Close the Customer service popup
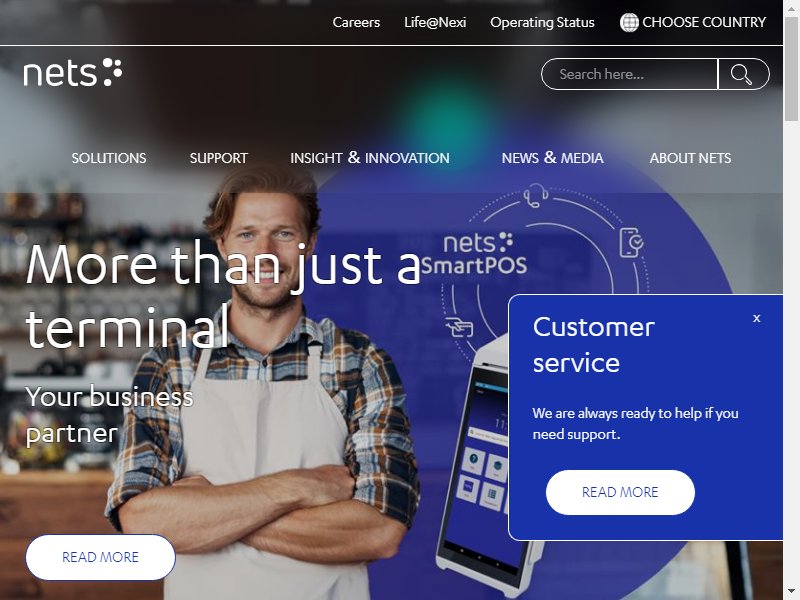Screen dimensions: 800x600 pos(757,318)
